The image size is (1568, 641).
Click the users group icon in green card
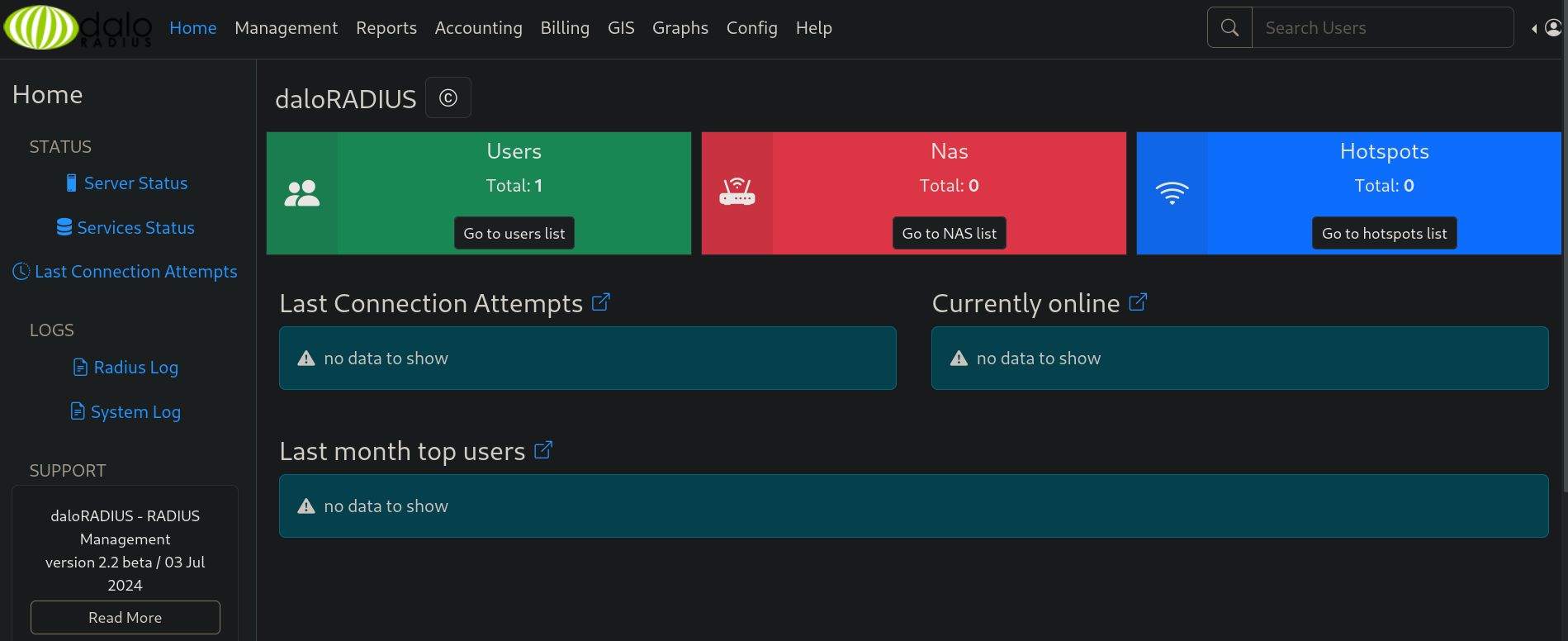[302, 193]
